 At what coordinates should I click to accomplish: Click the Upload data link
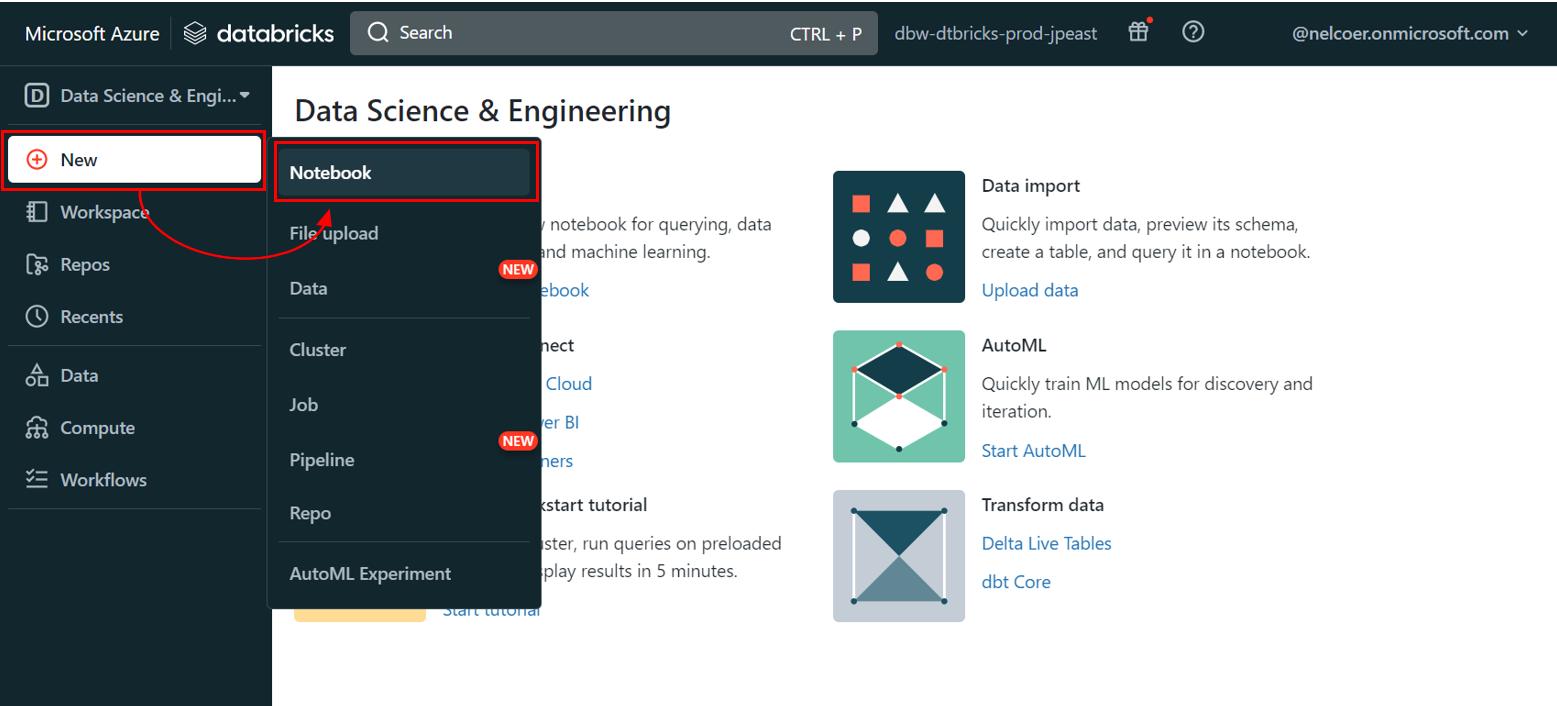coord(1030,291)
